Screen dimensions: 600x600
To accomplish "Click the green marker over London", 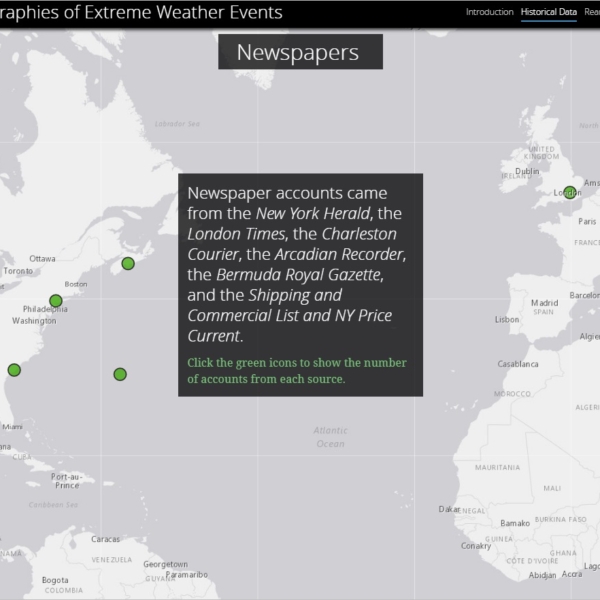I will tap(569, 193).
